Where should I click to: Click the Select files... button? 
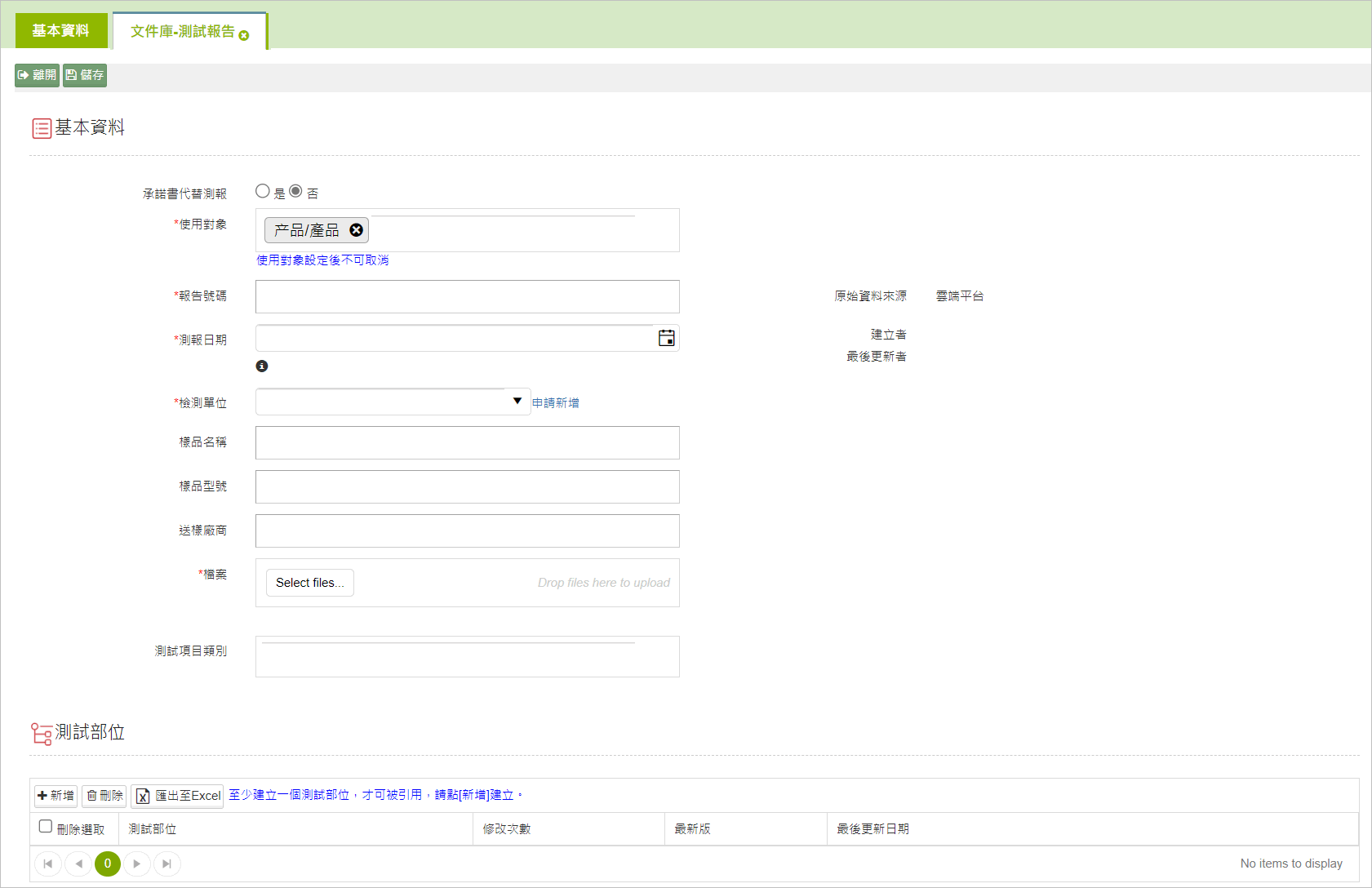tap(310, 583)
